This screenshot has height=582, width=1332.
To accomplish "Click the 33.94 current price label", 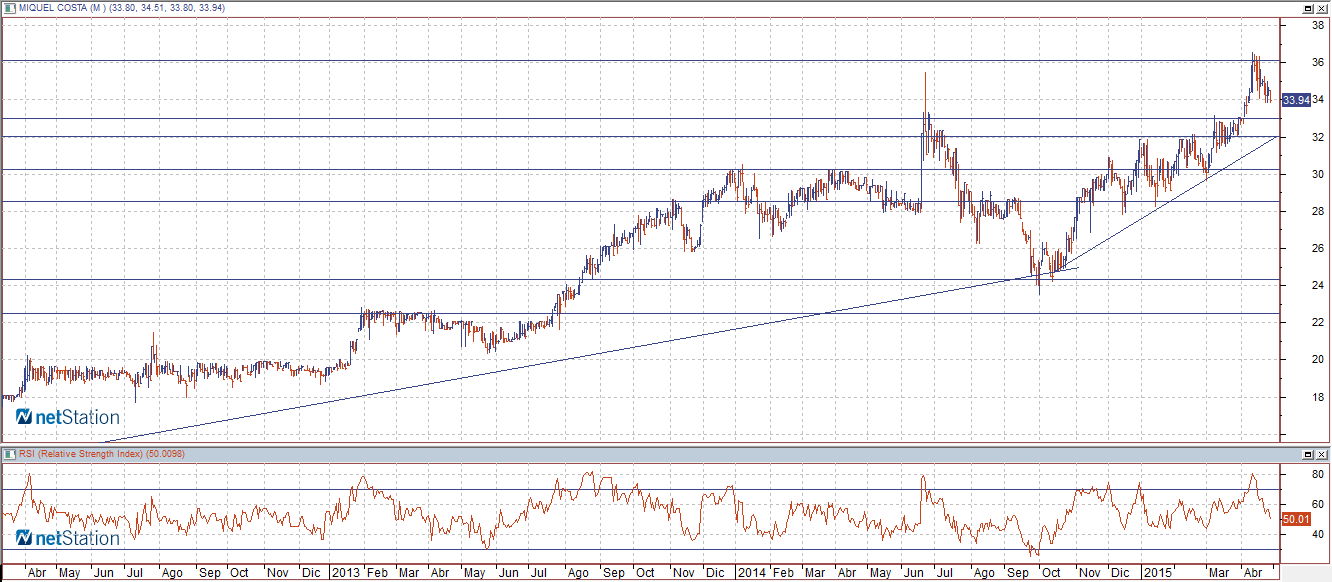I will pos(1295,100).
